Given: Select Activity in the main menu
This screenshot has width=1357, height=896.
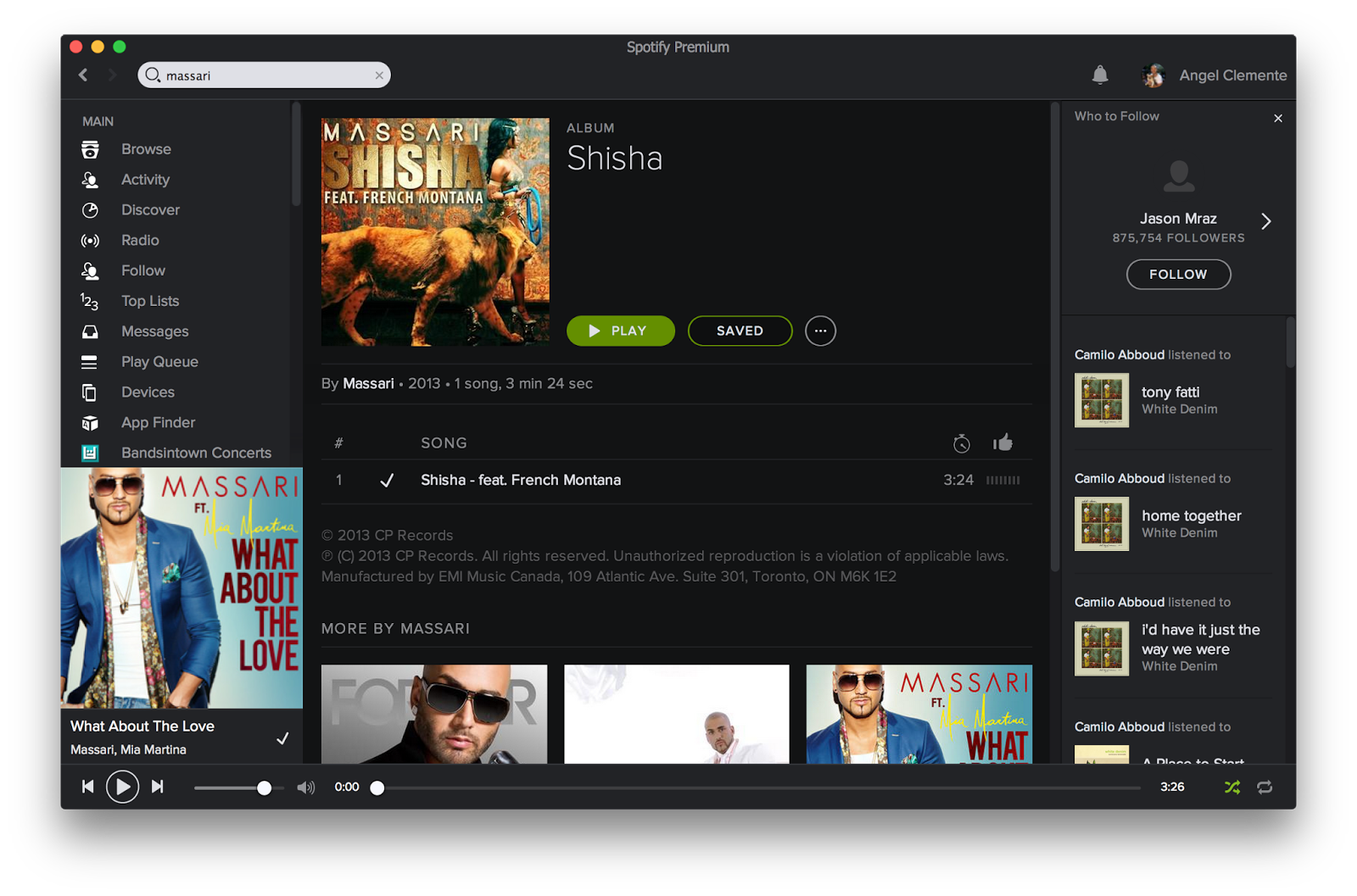Looking at the screenshot, I should tap(145, 180).
